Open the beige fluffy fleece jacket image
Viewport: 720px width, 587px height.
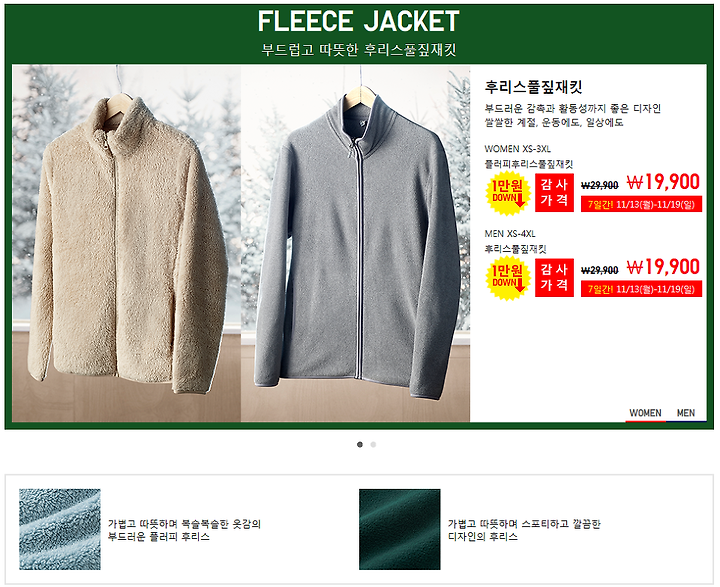click(x=127, y=243)
